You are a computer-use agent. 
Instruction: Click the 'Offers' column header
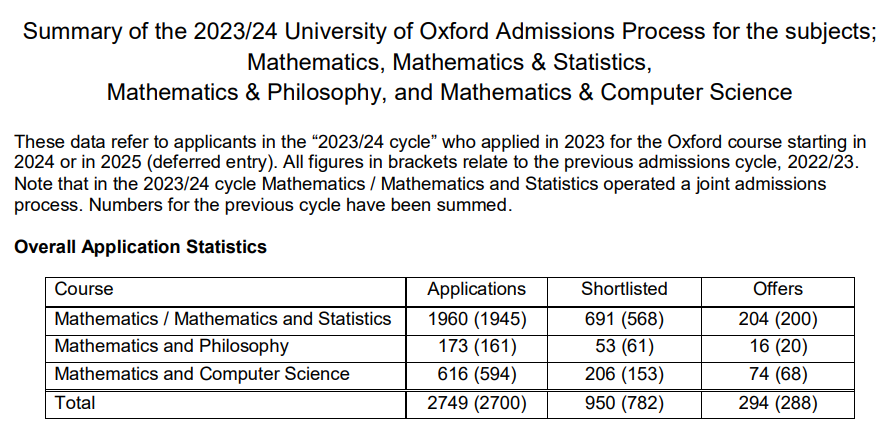tap(778, 288)
